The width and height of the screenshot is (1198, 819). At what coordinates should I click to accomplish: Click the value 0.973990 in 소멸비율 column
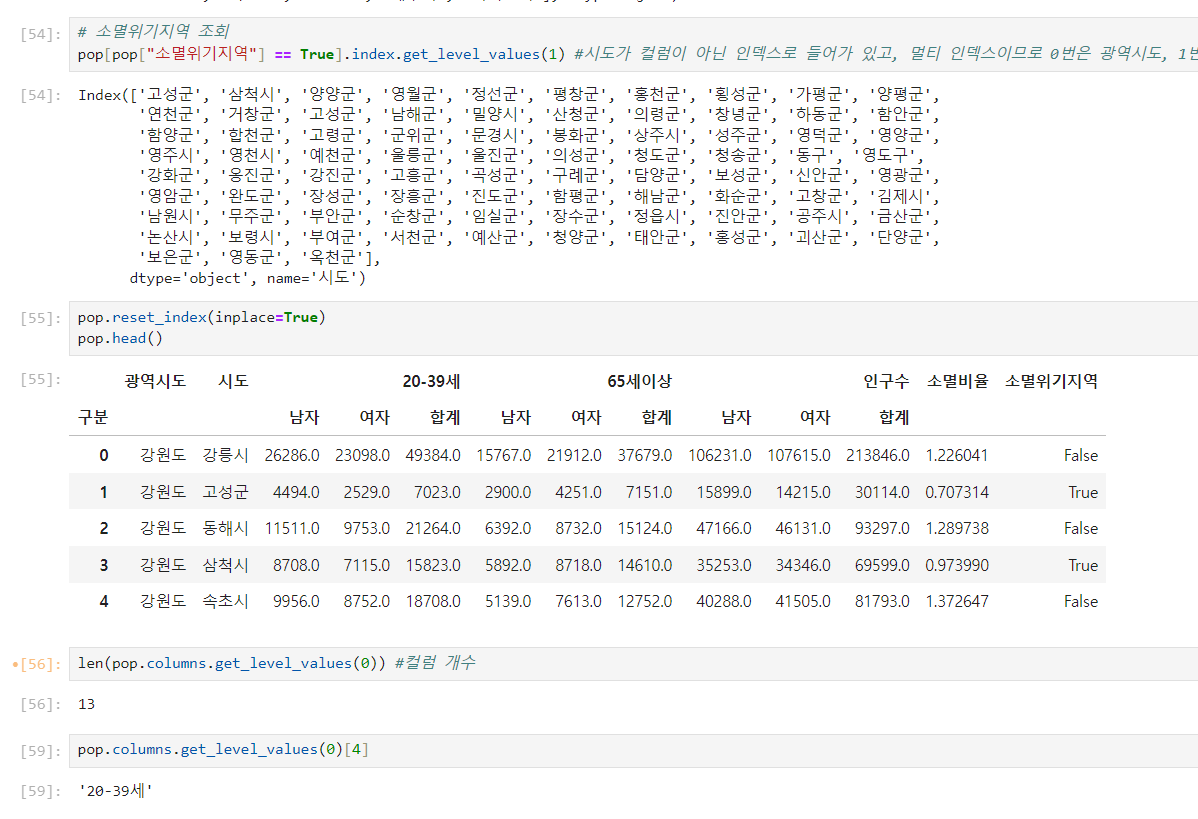click(x=957, y=565)
